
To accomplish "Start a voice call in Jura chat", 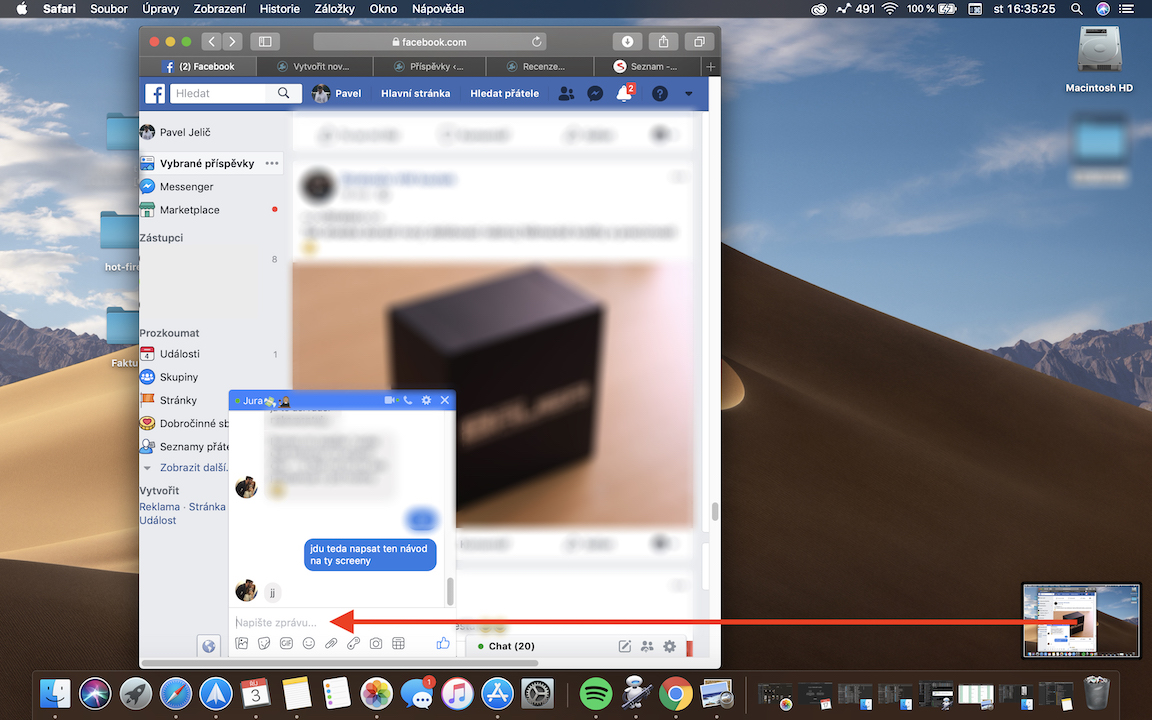I will [408, 400].
